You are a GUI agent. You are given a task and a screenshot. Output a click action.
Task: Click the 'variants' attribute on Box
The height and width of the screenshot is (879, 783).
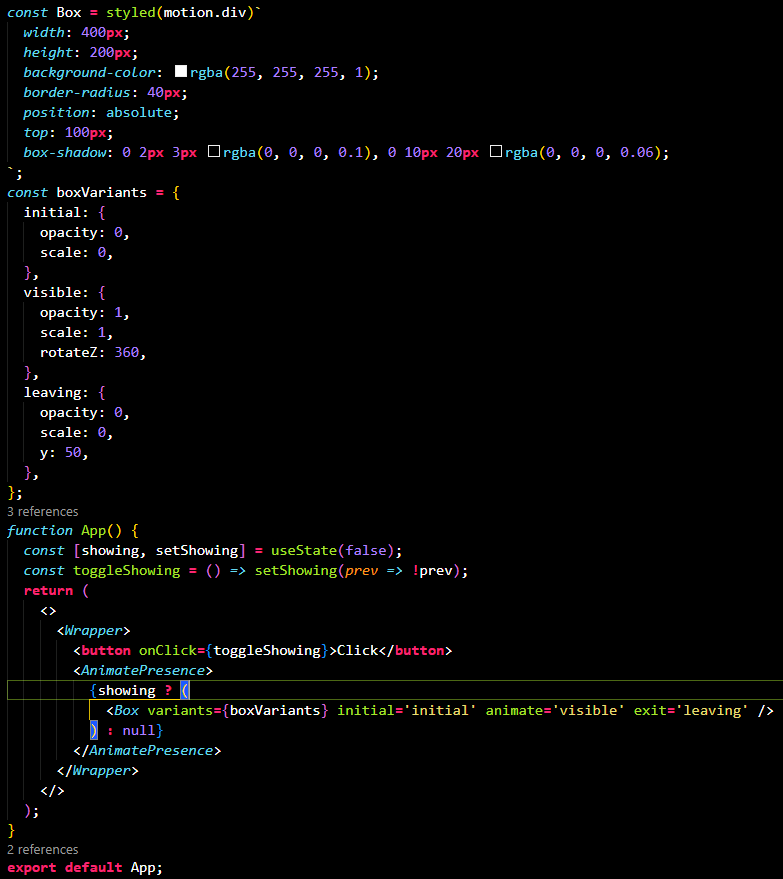pyautogui.click(x=180, y=710)
